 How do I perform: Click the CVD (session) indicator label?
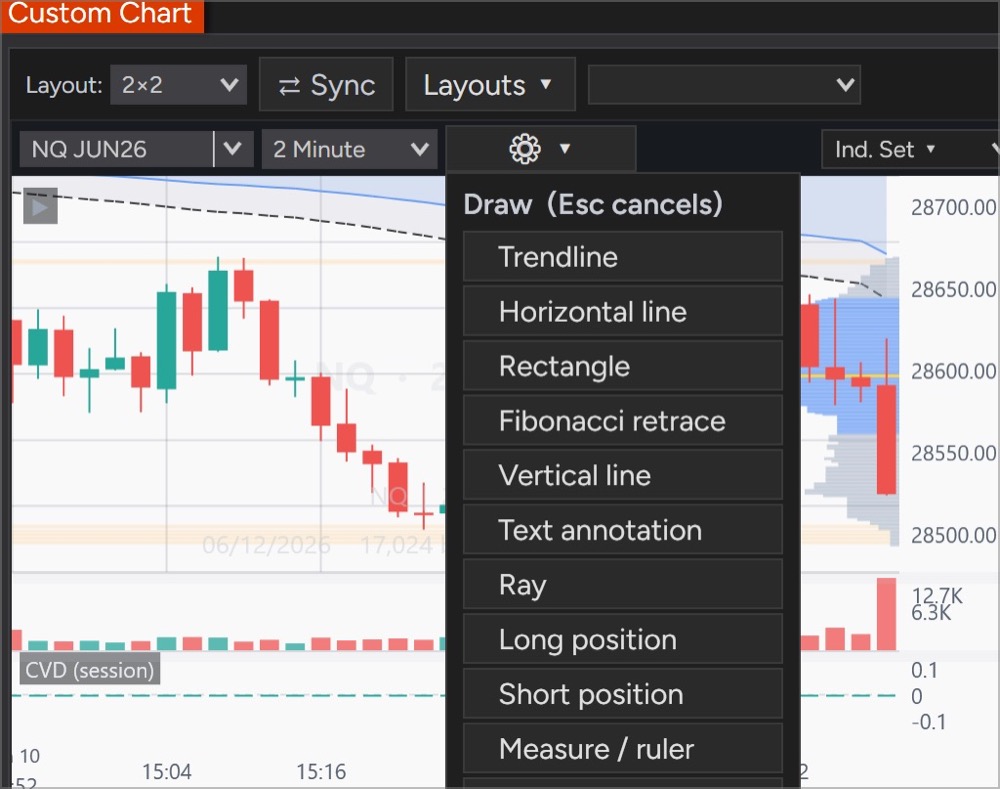pos(89,670)
